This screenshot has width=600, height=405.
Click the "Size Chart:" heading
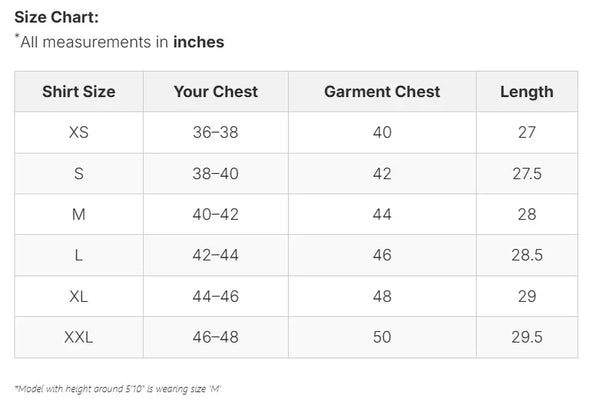(56, 17)
